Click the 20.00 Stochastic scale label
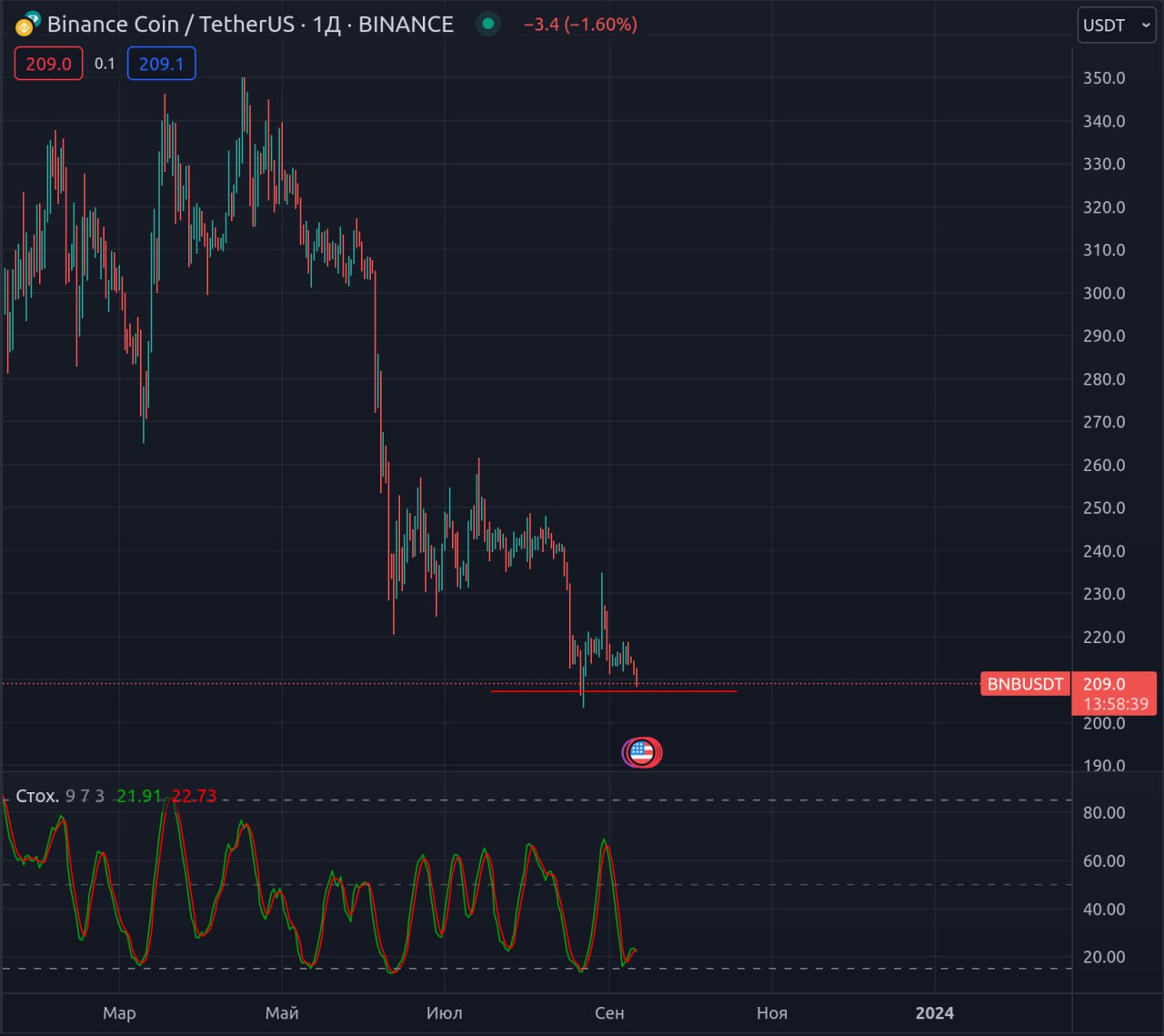Screen dimensions: 1164x1036 click(x=1104, y=957)
